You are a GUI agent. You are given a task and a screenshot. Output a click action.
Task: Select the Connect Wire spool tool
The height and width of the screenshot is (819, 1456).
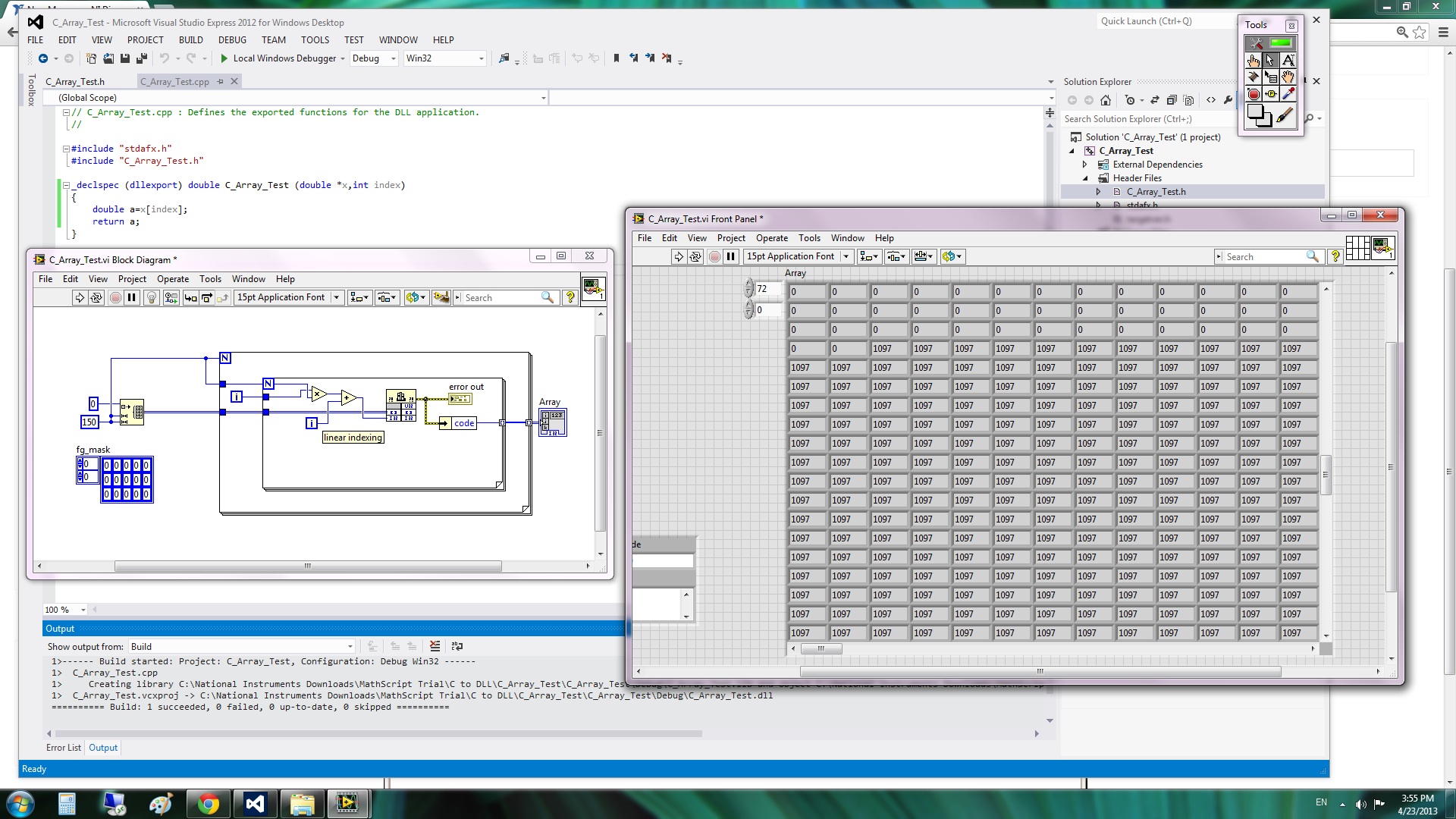(x=1254, y=77)
